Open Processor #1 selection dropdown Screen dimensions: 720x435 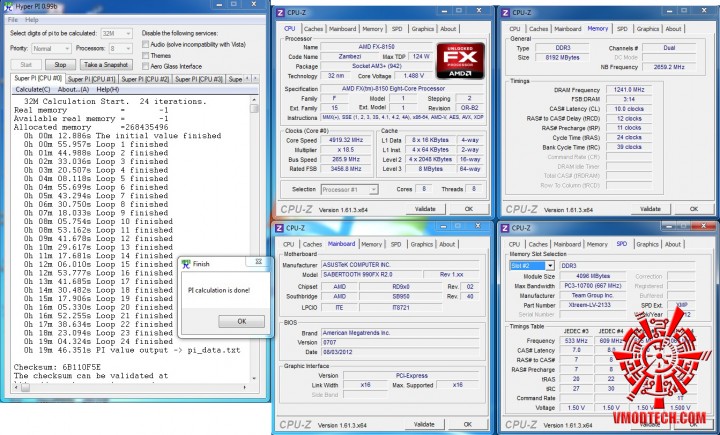349,189
